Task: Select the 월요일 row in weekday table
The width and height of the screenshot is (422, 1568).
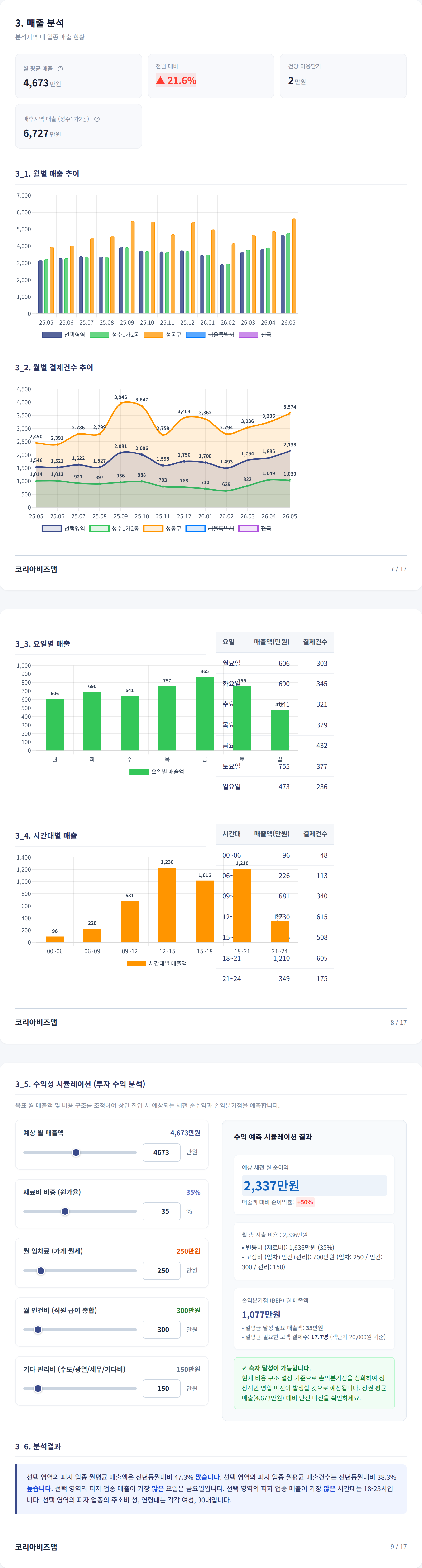Action: (x=275, y=663)
